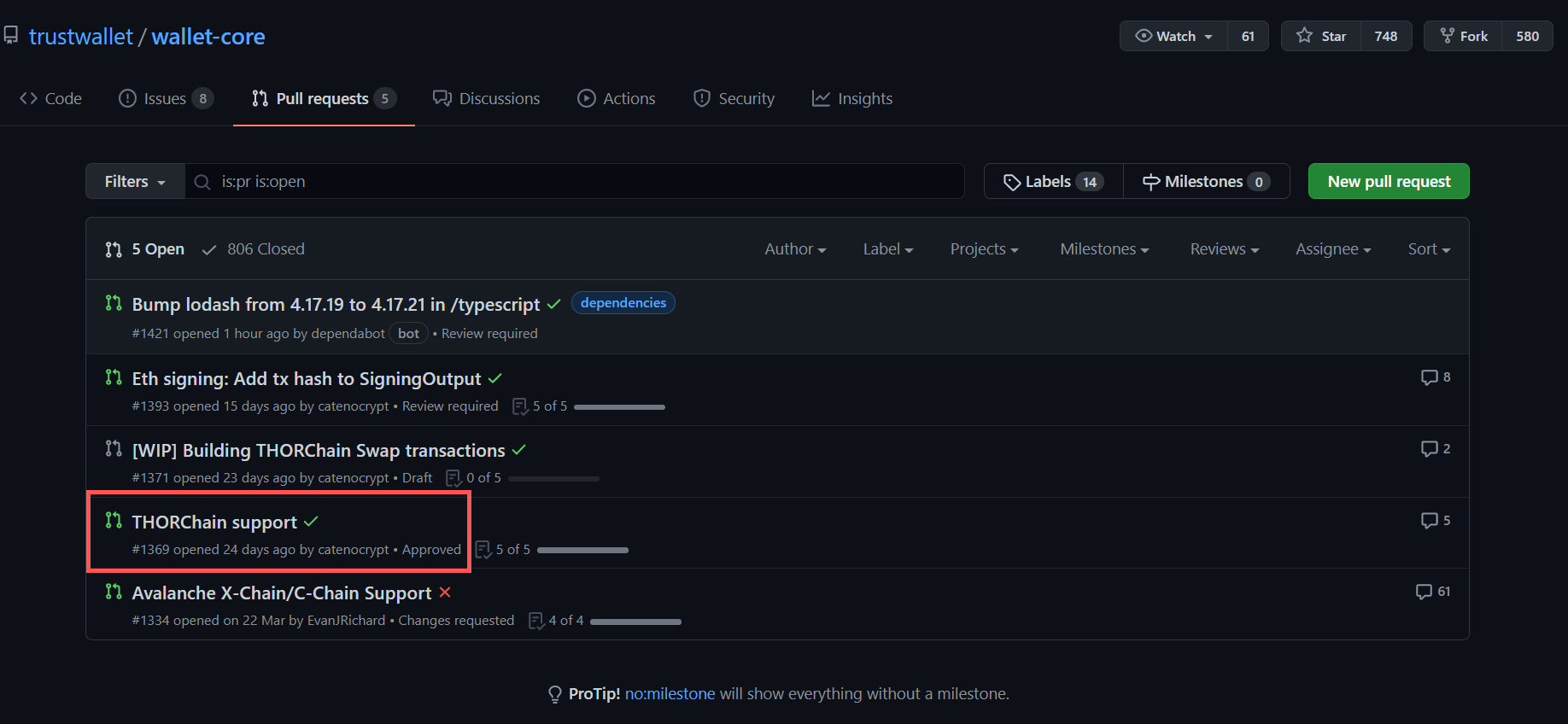This screenshot has width=1568, height=724.
Task: Click the repository icon beside trustwallet
Action: pyautogui.click(x=11, y=36)
